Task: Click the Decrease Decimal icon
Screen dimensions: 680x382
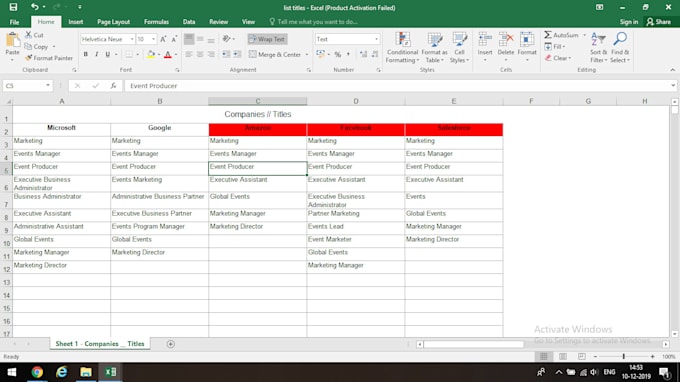Action: 375,54
